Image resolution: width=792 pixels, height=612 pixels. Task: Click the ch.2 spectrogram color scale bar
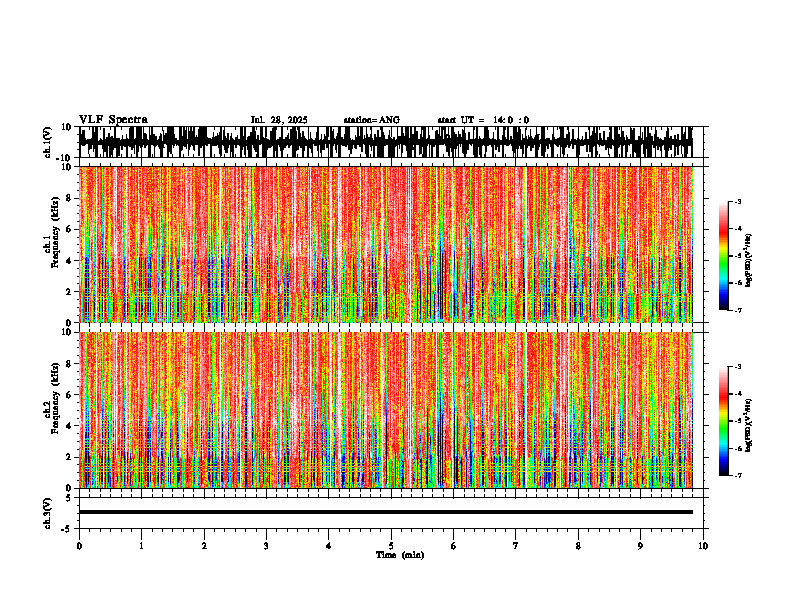724,421
